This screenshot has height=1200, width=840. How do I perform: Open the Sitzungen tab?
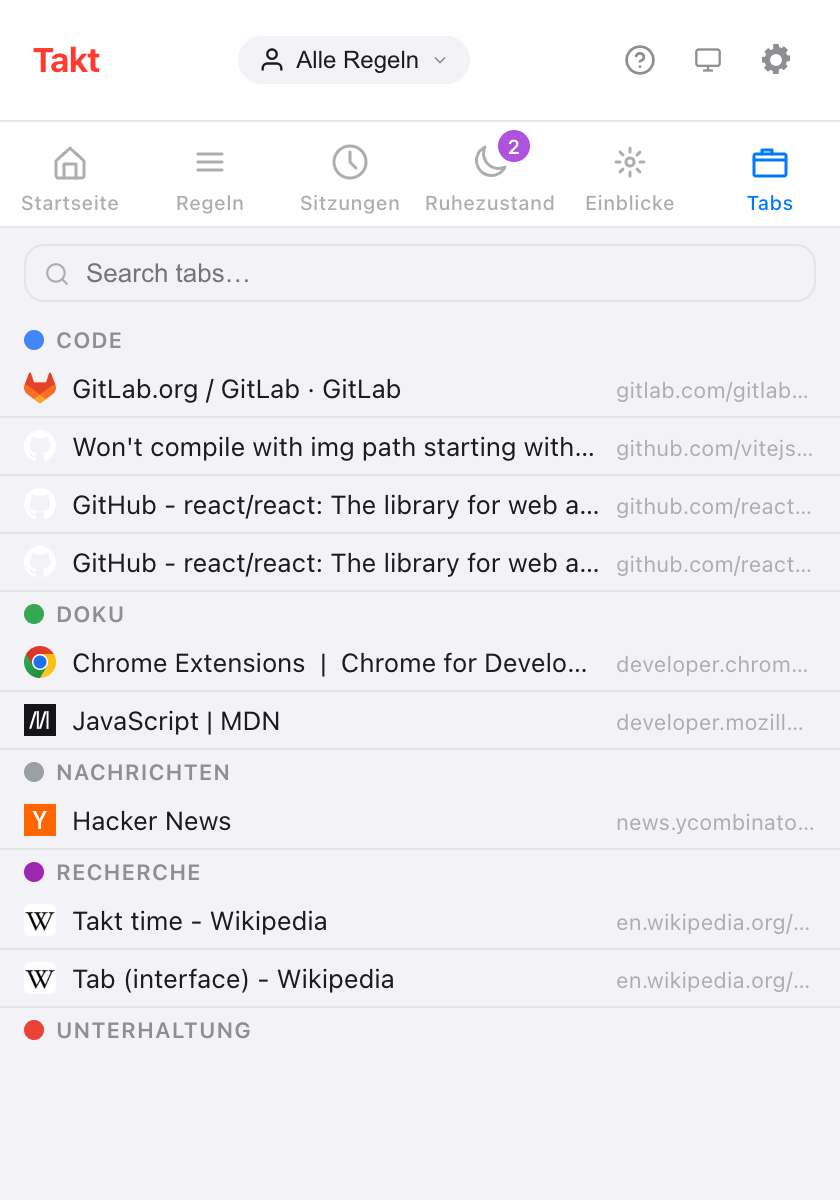(x=350, y=179)
